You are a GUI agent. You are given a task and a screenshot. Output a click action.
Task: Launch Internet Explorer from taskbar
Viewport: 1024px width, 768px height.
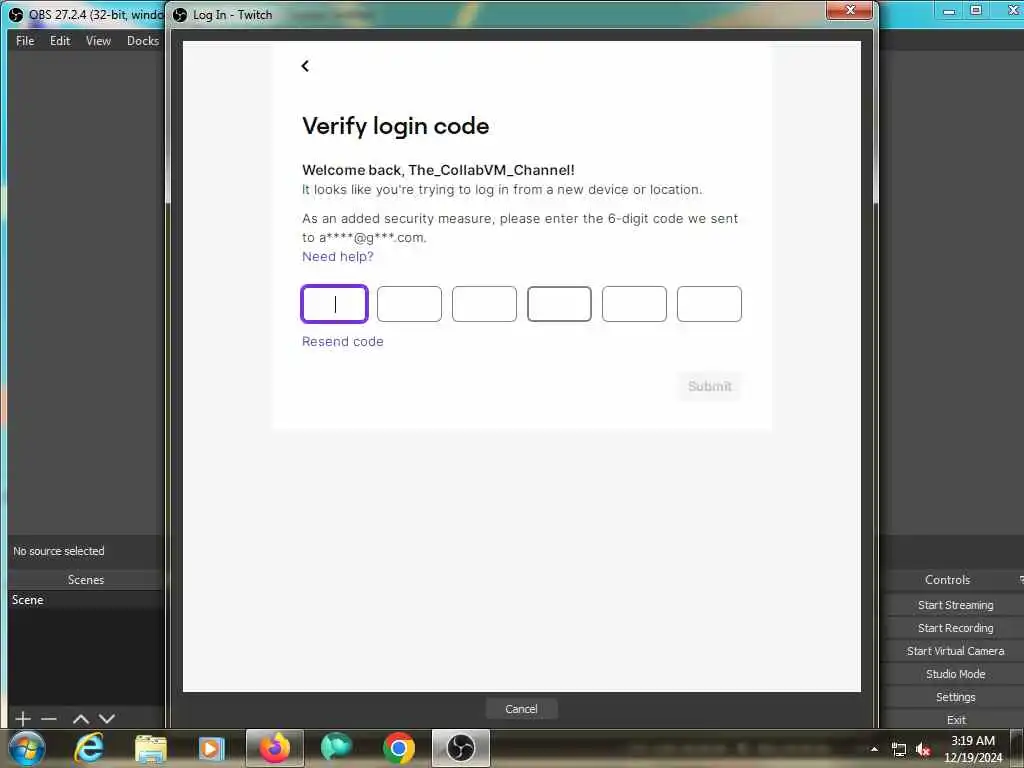[89, 748]
